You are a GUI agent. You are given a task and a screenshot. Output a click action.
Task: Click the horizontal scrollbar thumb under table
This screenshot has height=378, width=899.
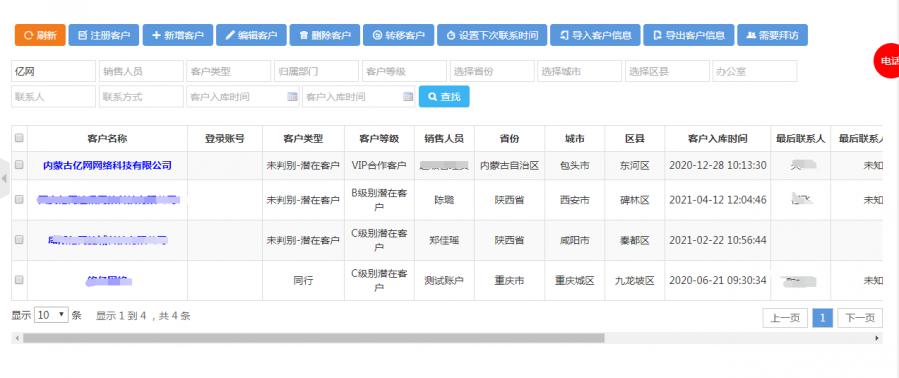pyautogui.click(x=314, y=338)
